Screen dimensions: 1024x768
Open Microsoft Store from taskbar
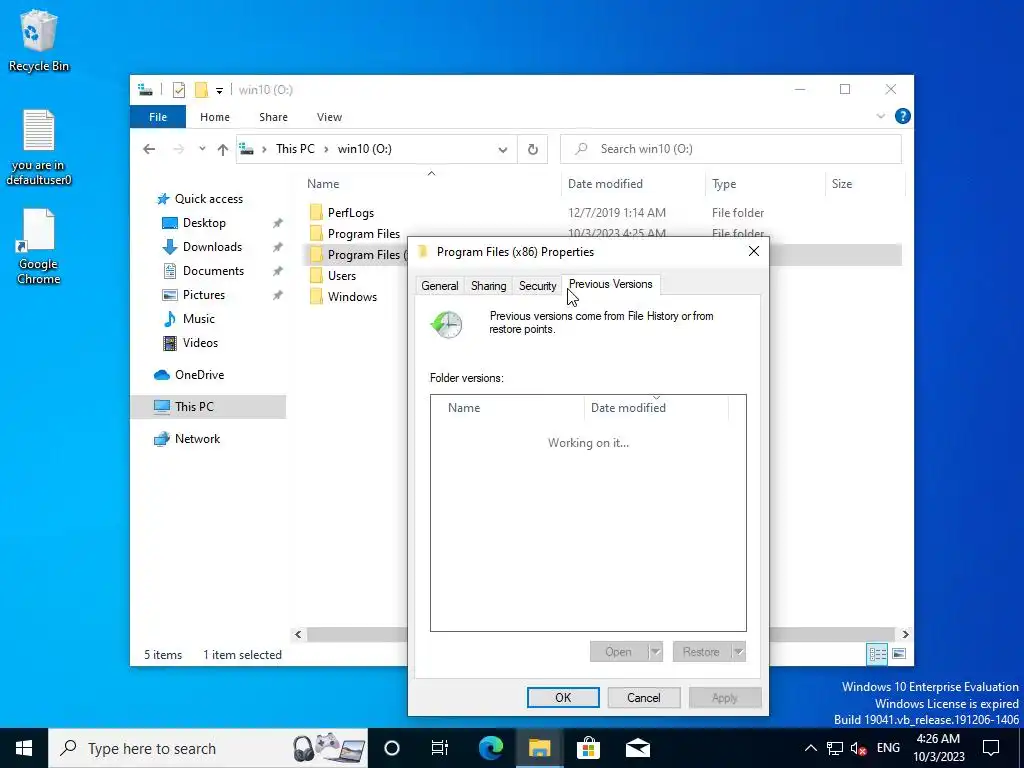click(588, 748)
